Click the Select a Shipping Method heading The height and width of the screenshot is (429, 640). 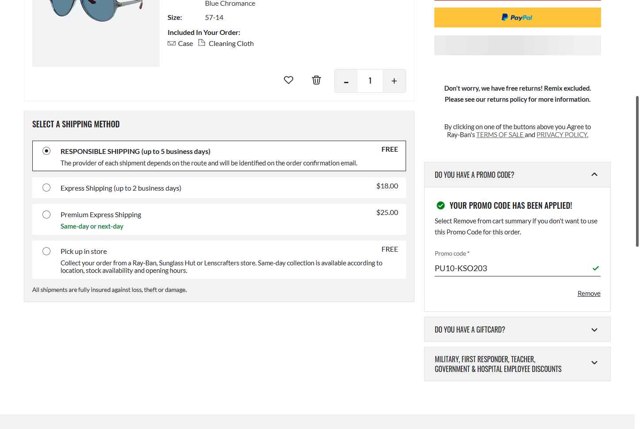tap(76, 124)
